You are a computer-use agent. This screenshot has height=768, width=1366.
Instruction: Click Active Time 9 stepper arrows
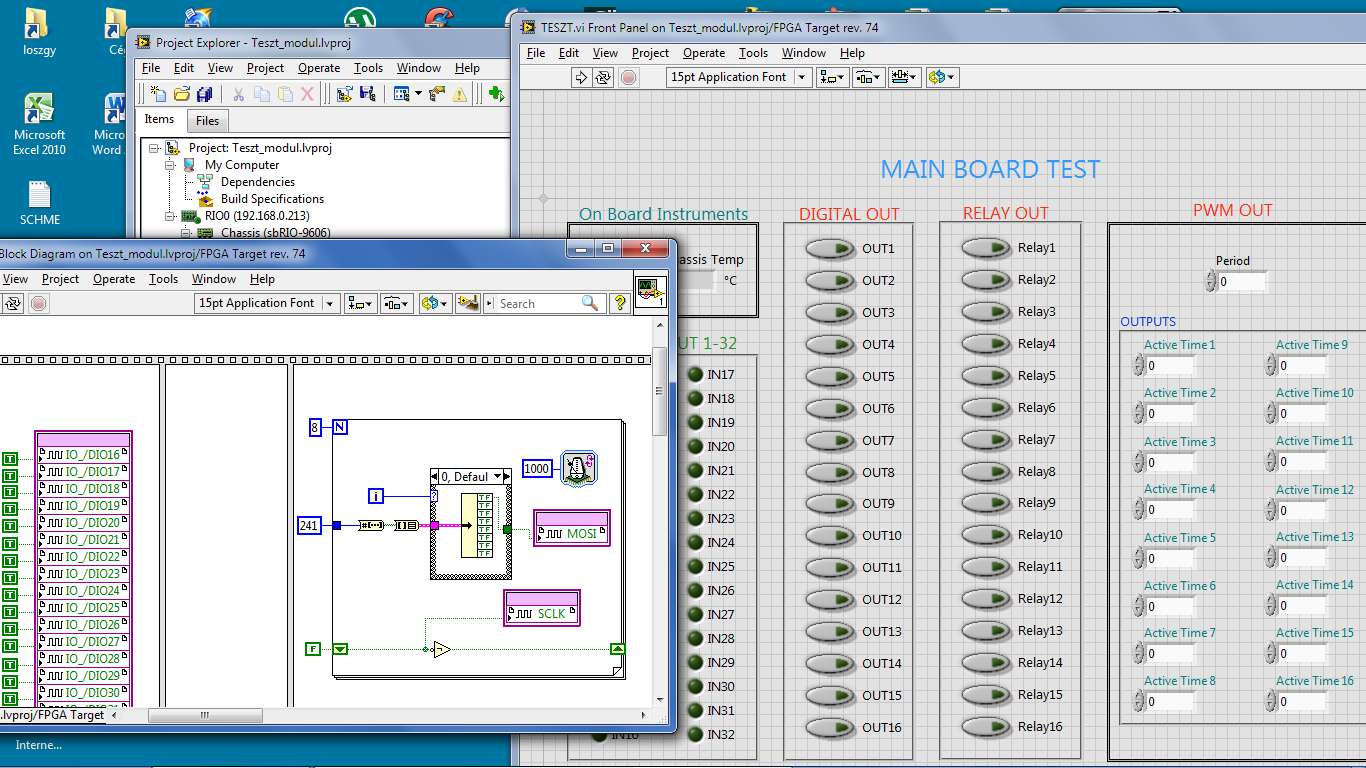pos(1270,365)
